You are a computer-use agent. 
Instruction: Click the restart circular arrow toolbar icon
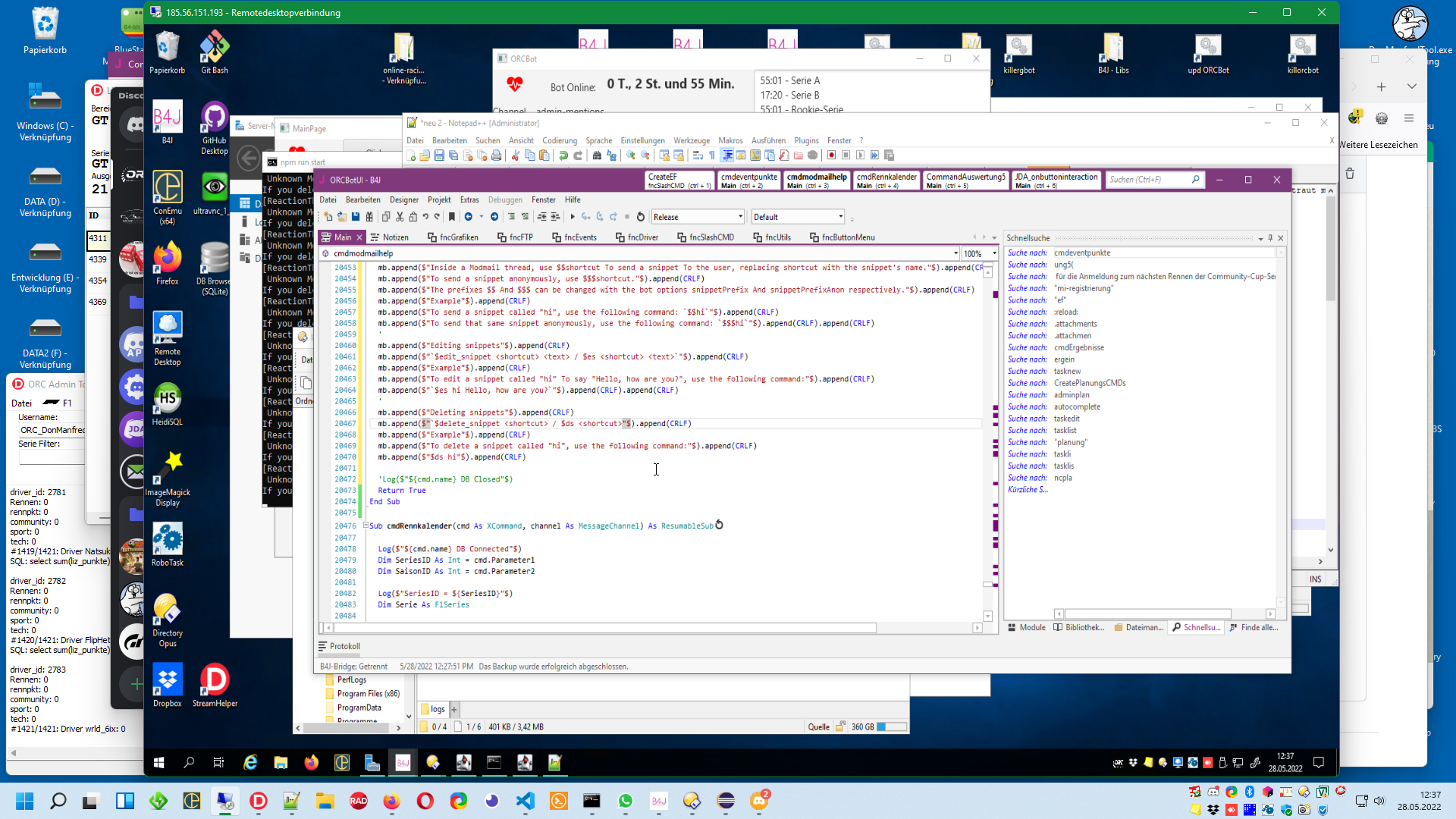[x=641, y=217]
